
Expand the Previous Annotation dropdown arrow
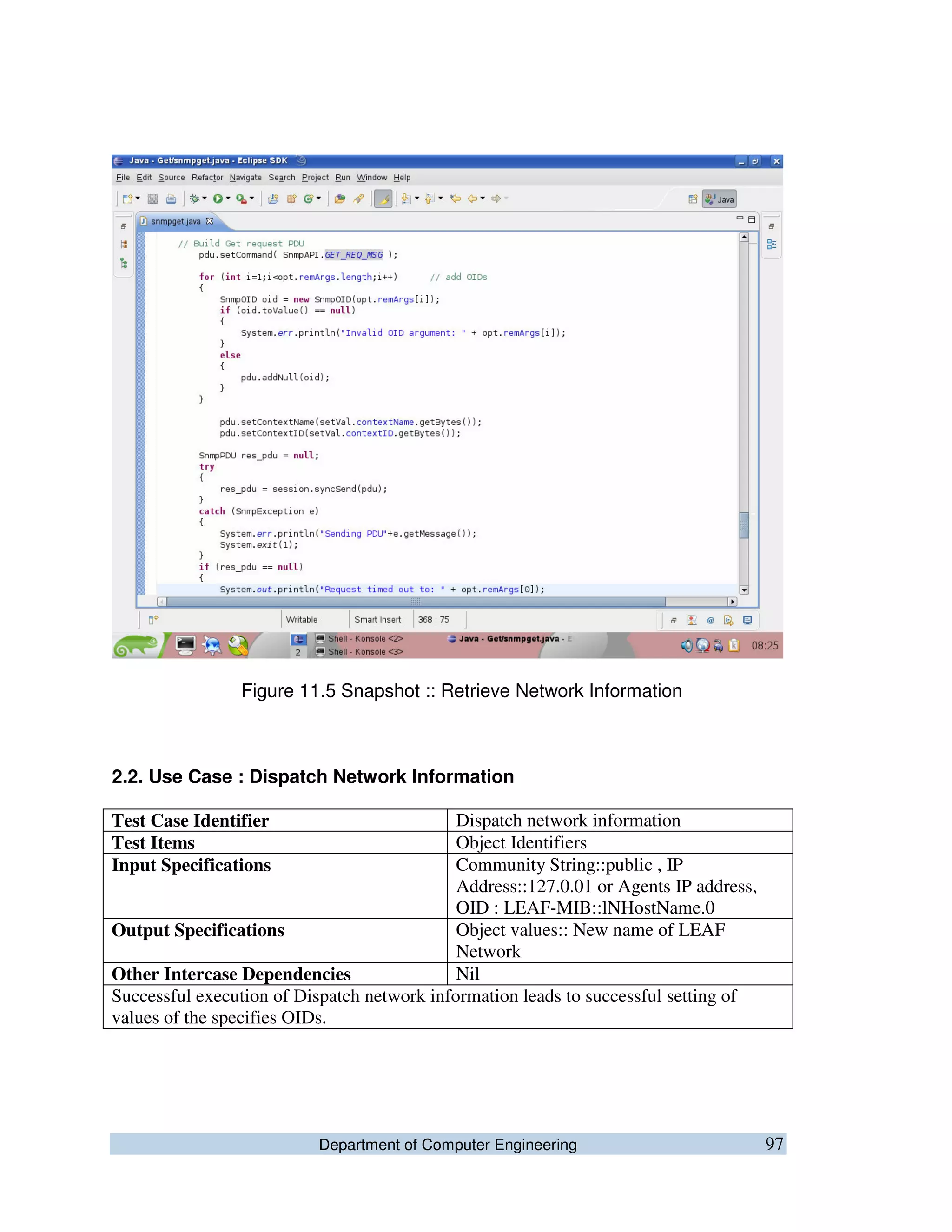coord(441,198)
